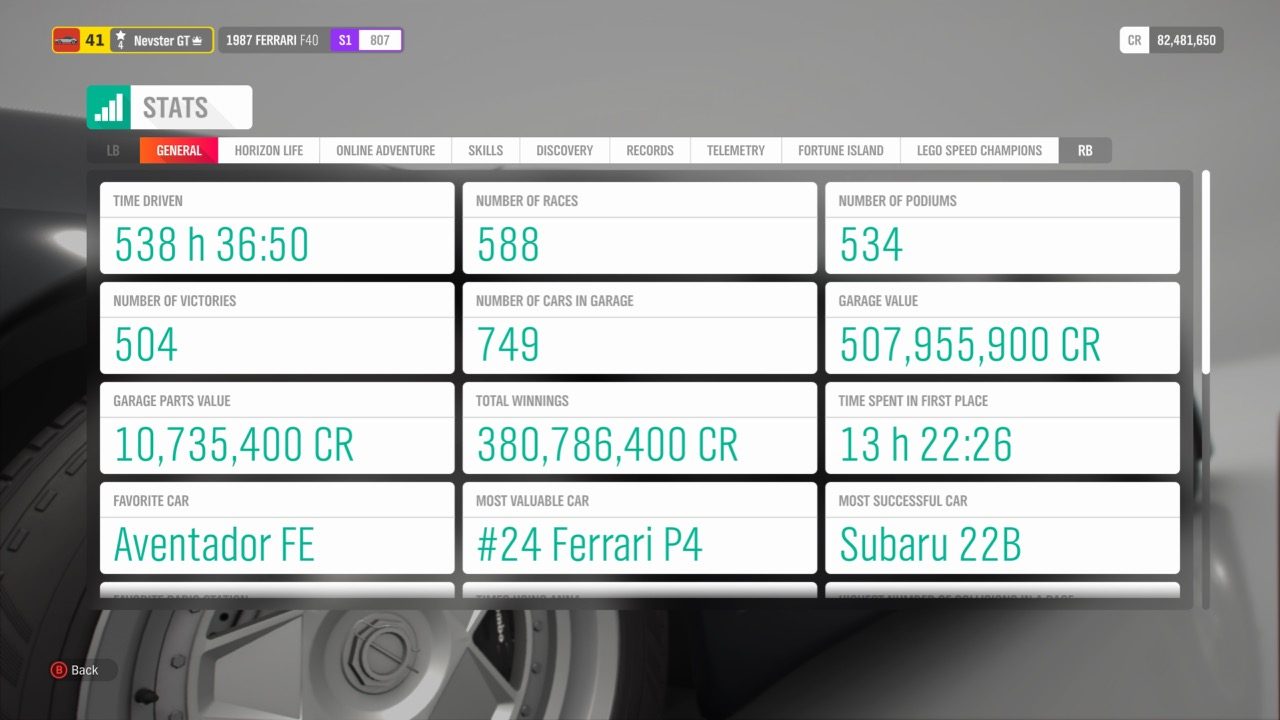Screen dimensions: 1280x720
Task: Click the star rank 4 badge icon
Action: (120, 40)
